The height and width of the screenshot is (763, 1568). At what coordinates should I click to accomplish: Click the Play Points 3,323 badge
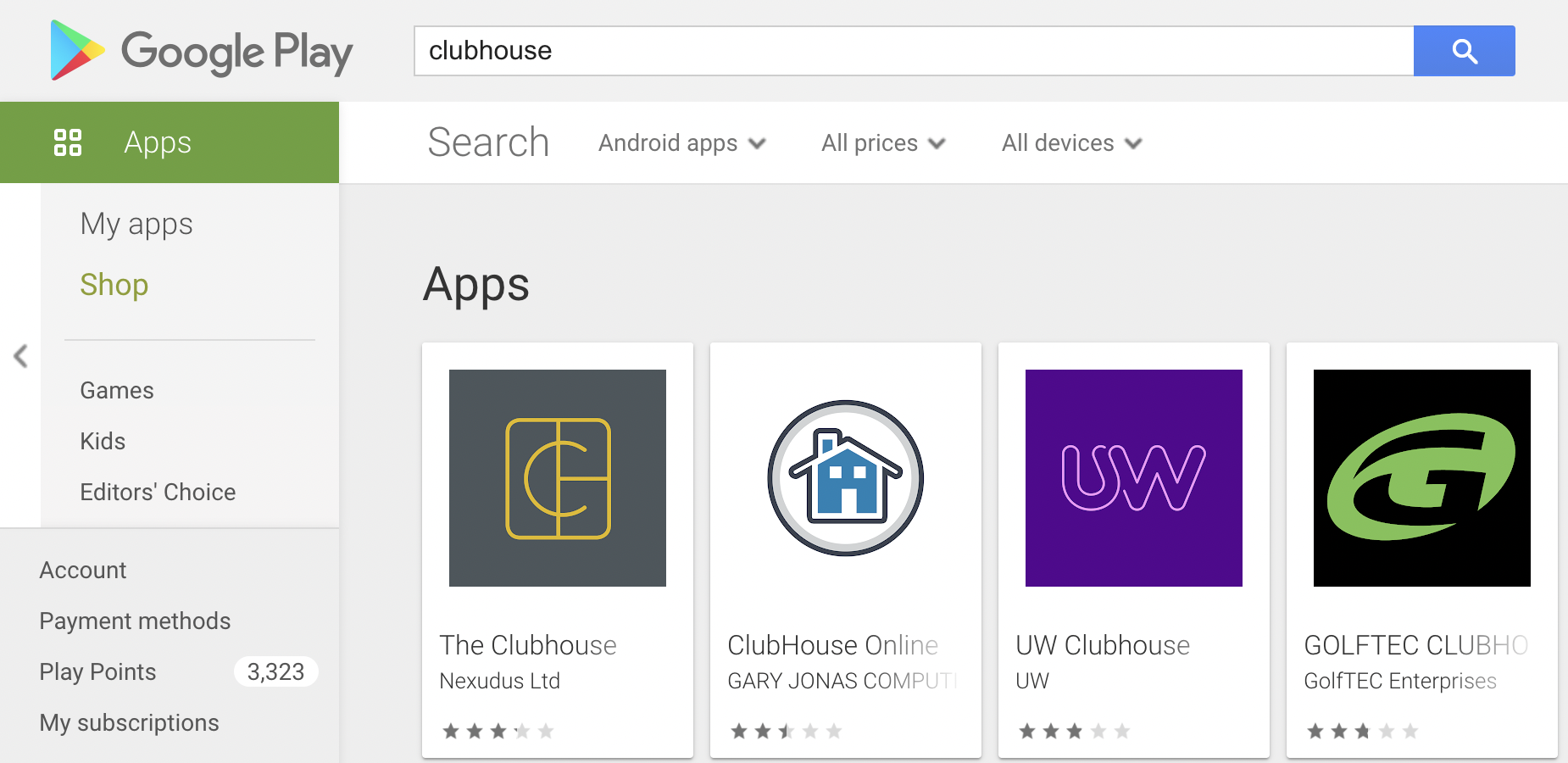(275, 671)
